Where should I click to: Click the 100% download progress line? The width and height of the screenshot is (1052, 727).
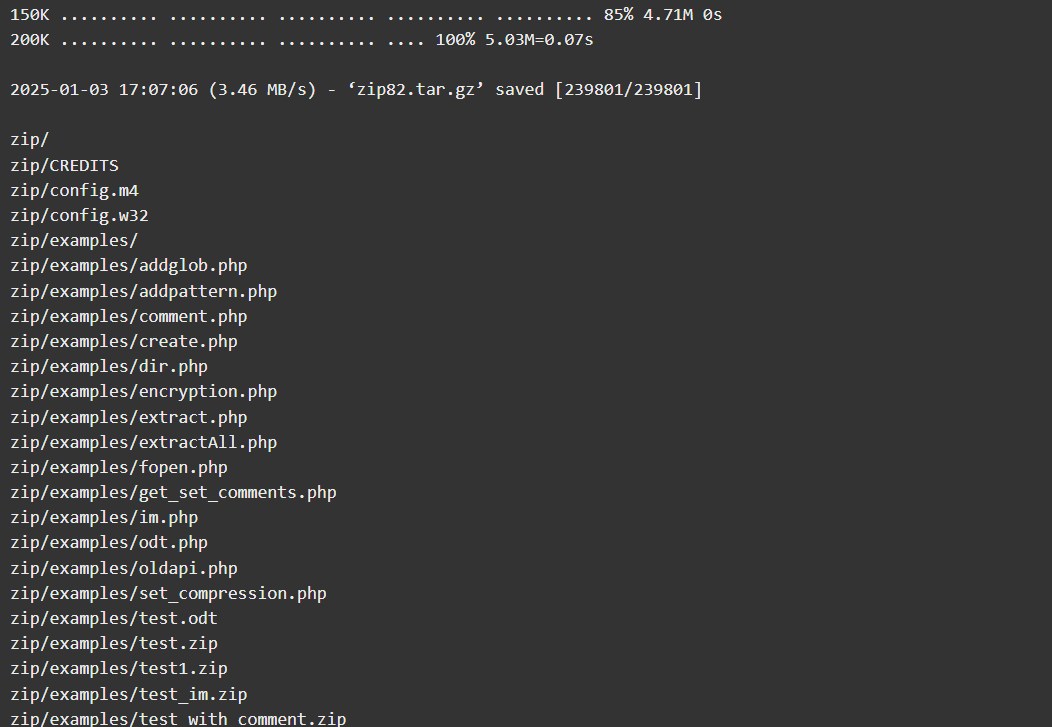point(302,40)
